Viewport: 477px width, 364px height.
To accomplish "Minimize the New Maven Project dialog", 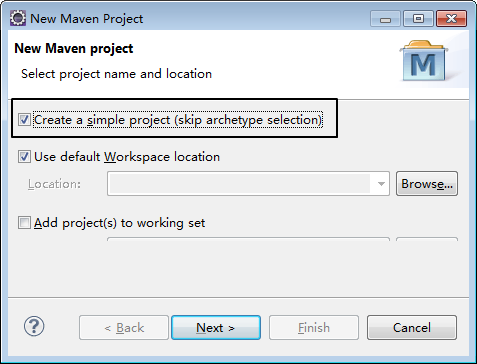I will 385,19.
